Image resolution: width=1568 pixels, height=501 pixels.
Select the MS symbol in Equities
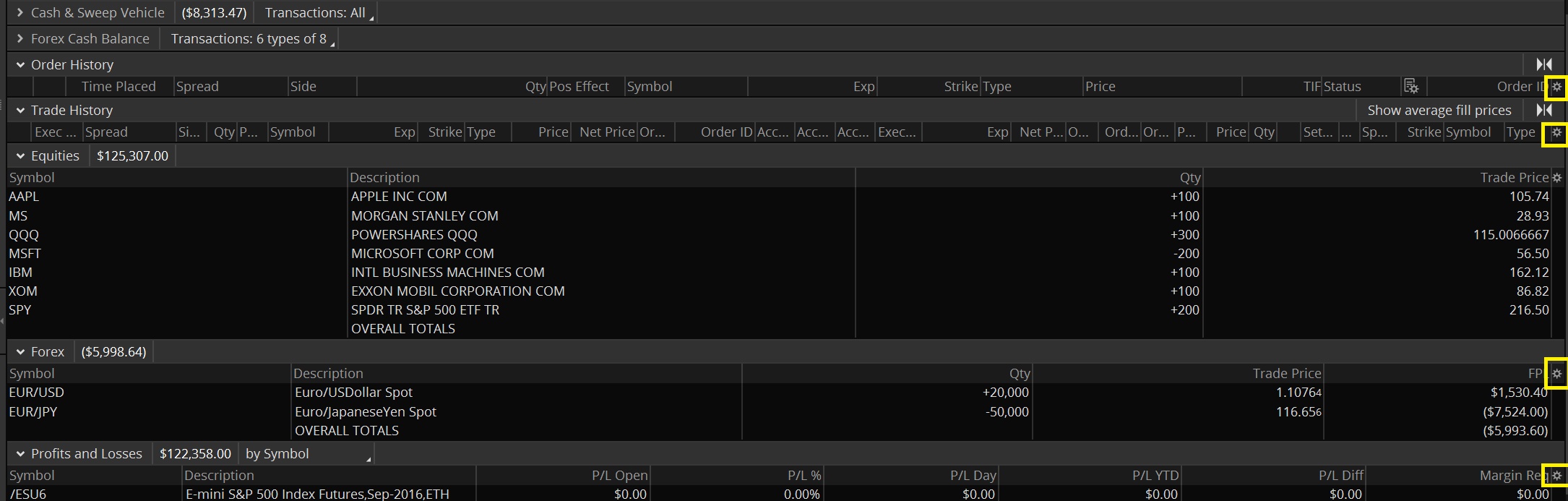point(18,216)
